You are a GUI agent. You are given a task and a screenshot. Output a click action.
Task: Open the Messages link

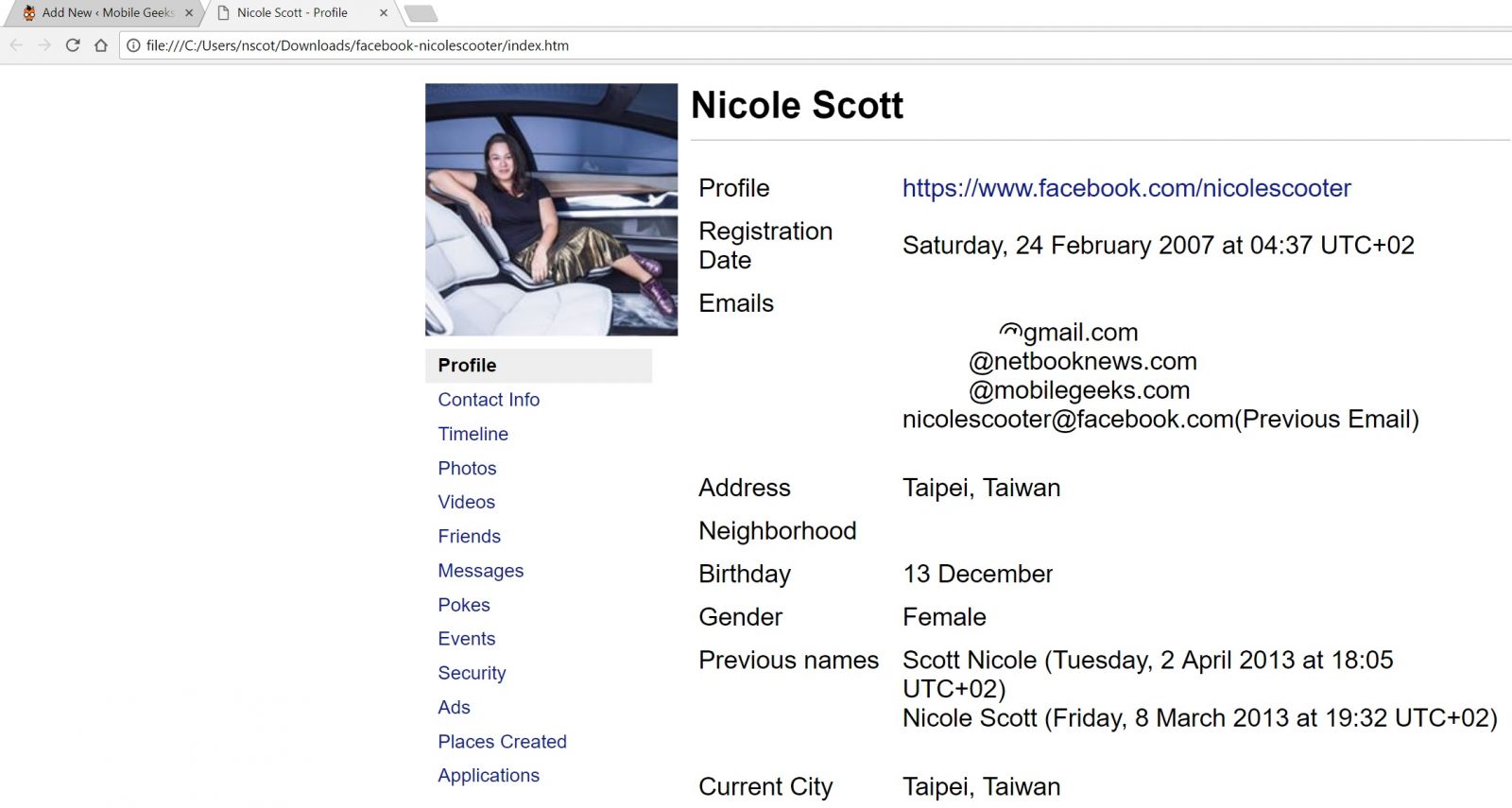(480, 571)
